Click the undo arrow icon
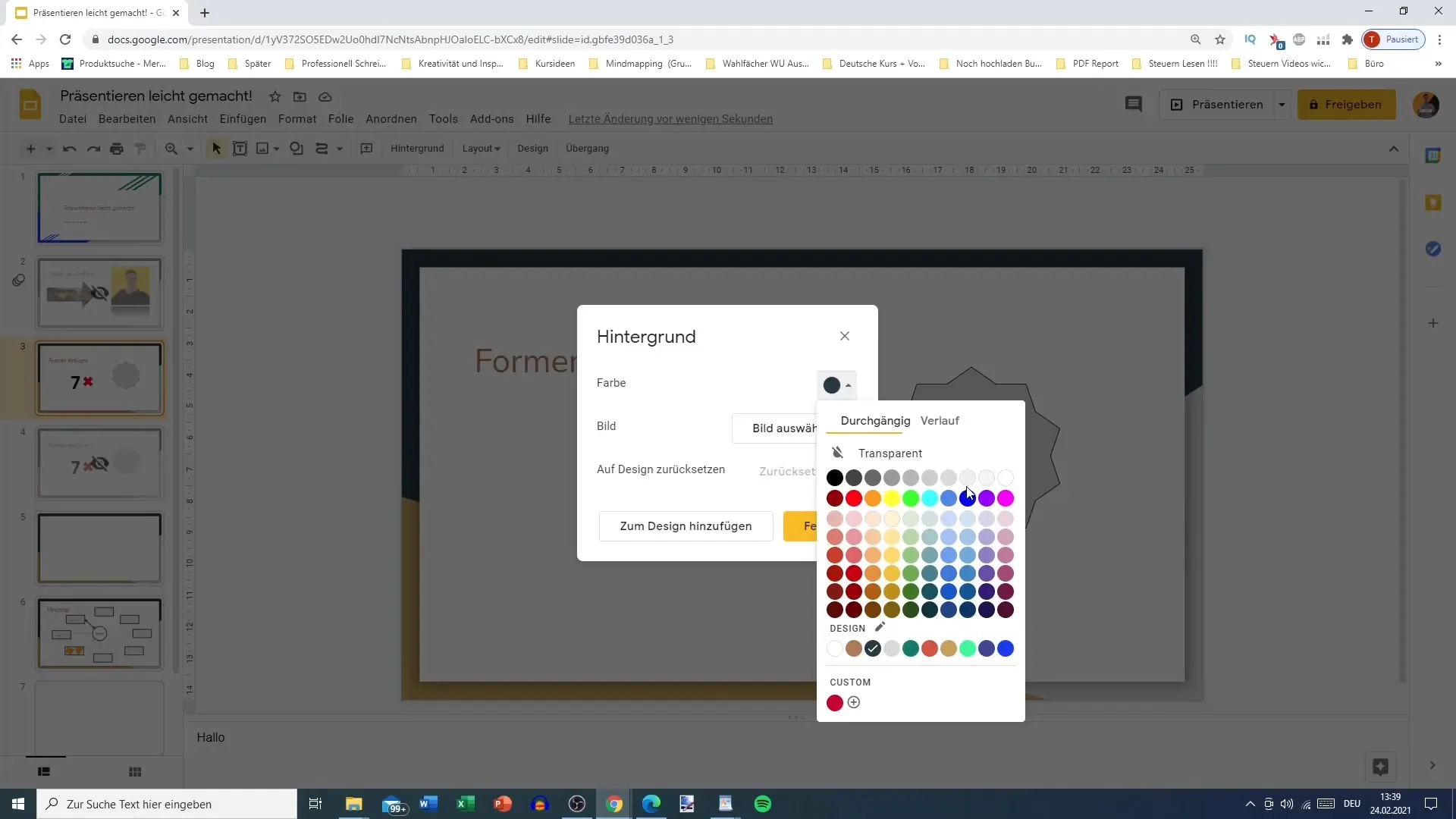The height and width of the screenshot is (819, 1456). pyautogui.click(x=70, y=149)
